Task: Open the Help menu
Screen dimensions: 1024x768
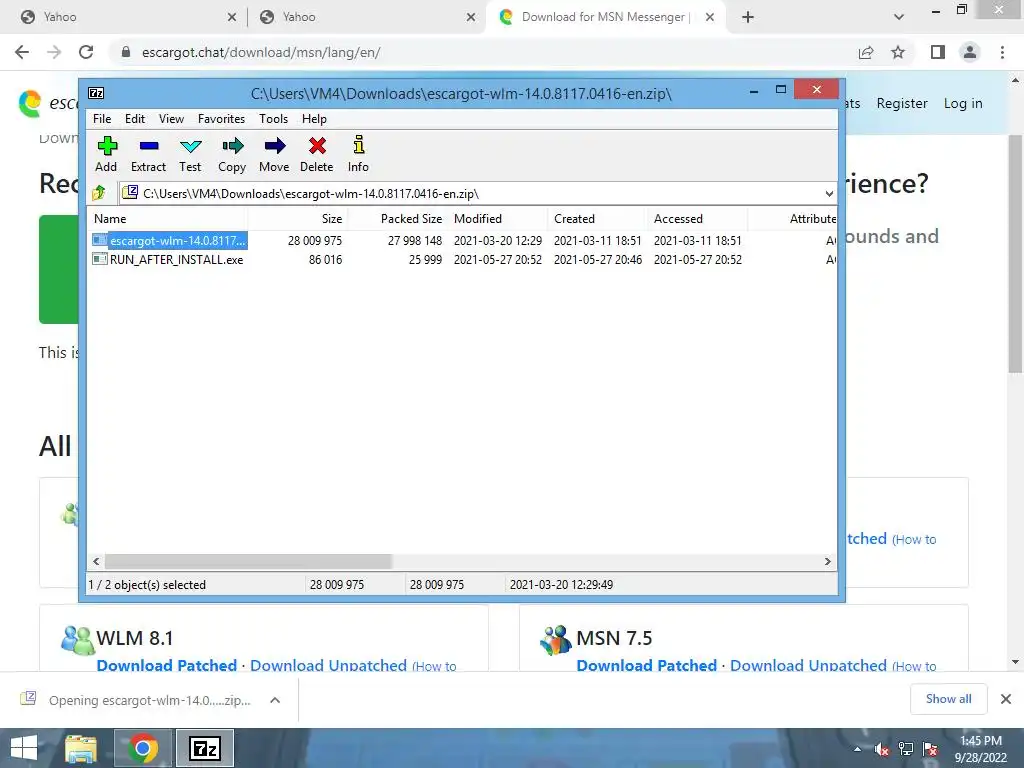Action: [x=314, y=119]
